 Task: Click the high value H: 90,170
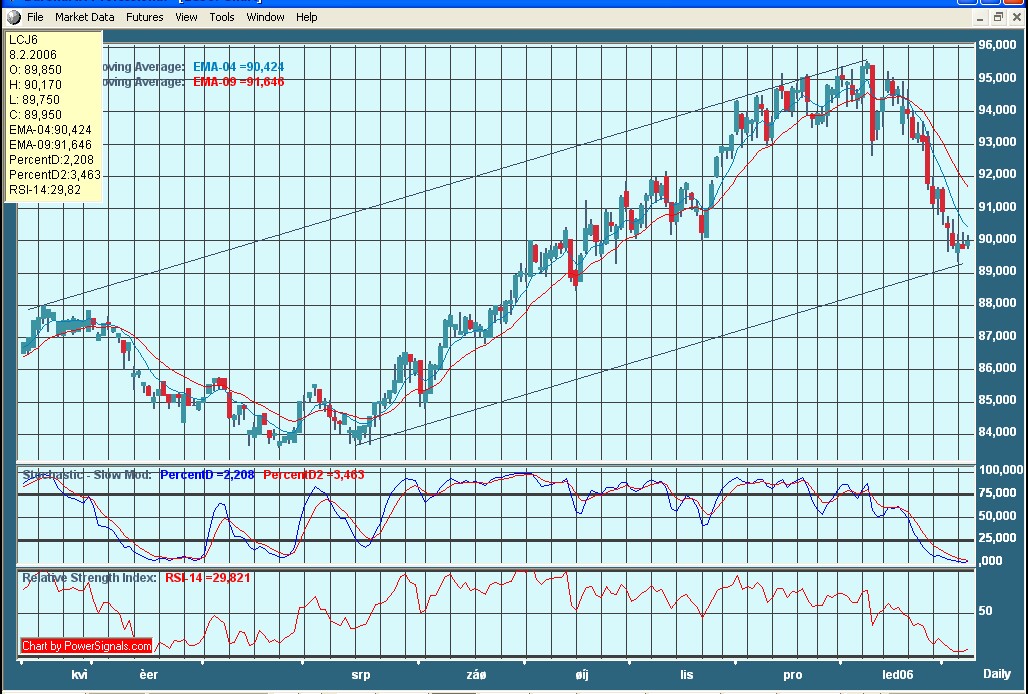pyautogui.click(x=35, y=85)
